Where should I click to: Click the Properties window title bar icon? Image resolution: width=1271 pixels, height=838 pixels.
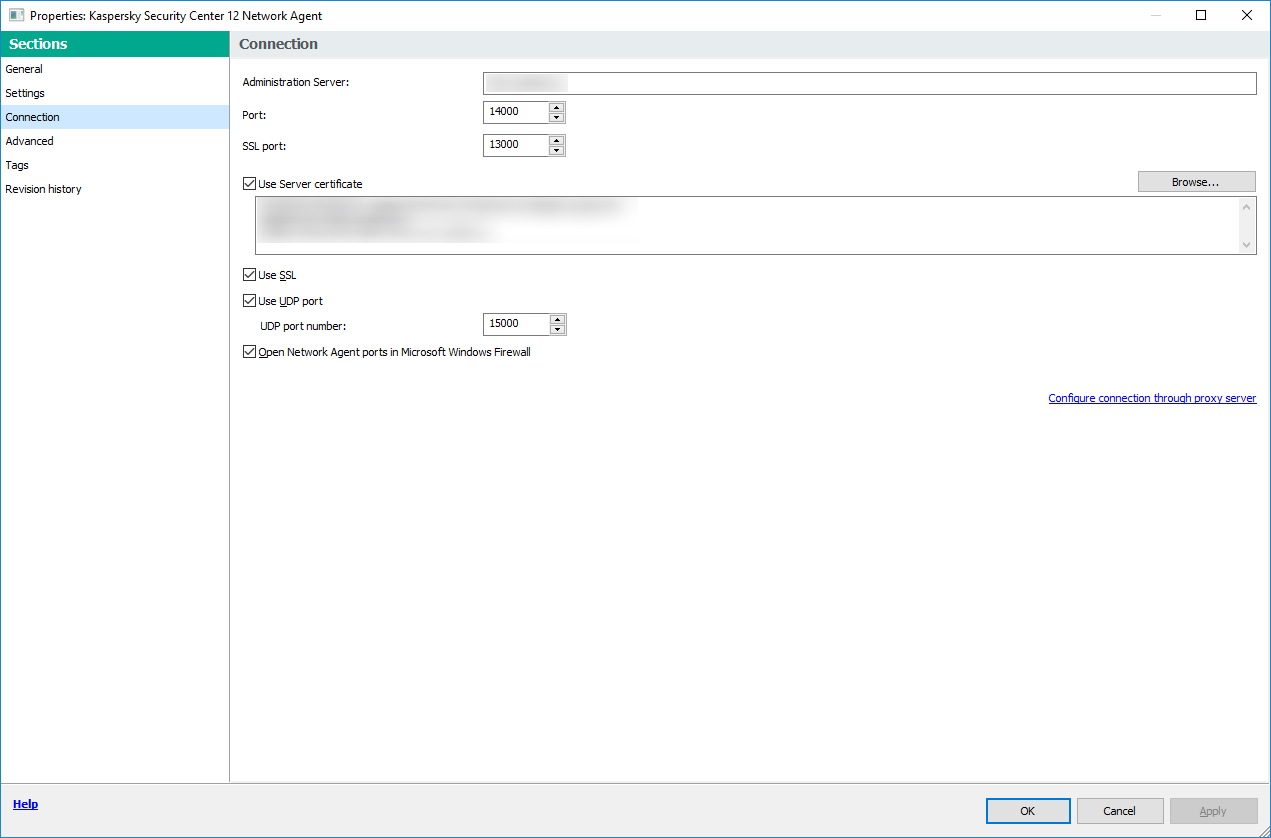pyautogui.click(x=16, y=15)
